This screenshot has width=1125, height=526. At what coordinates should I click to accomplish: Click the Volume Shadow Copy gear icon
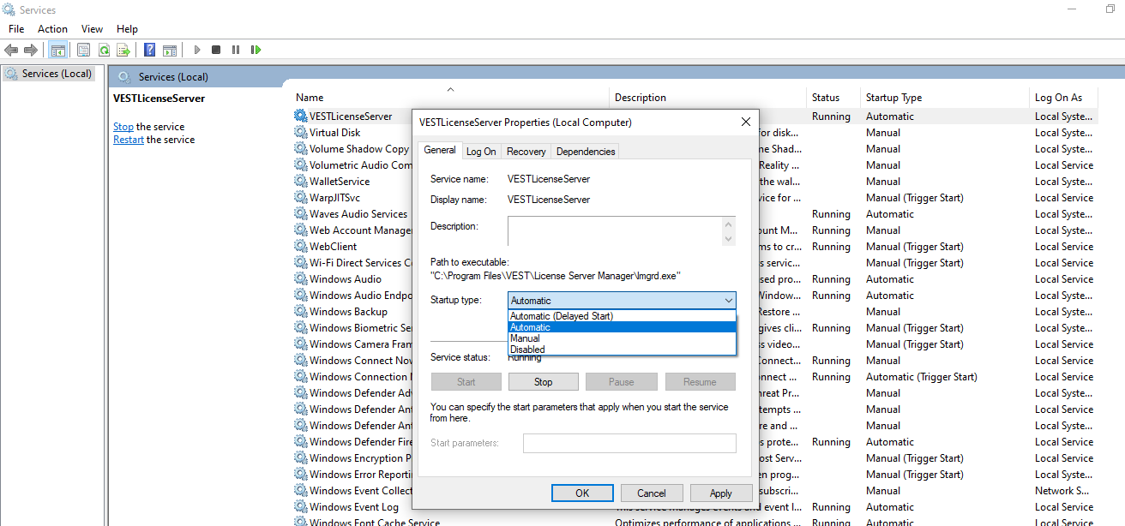(301, 149)
